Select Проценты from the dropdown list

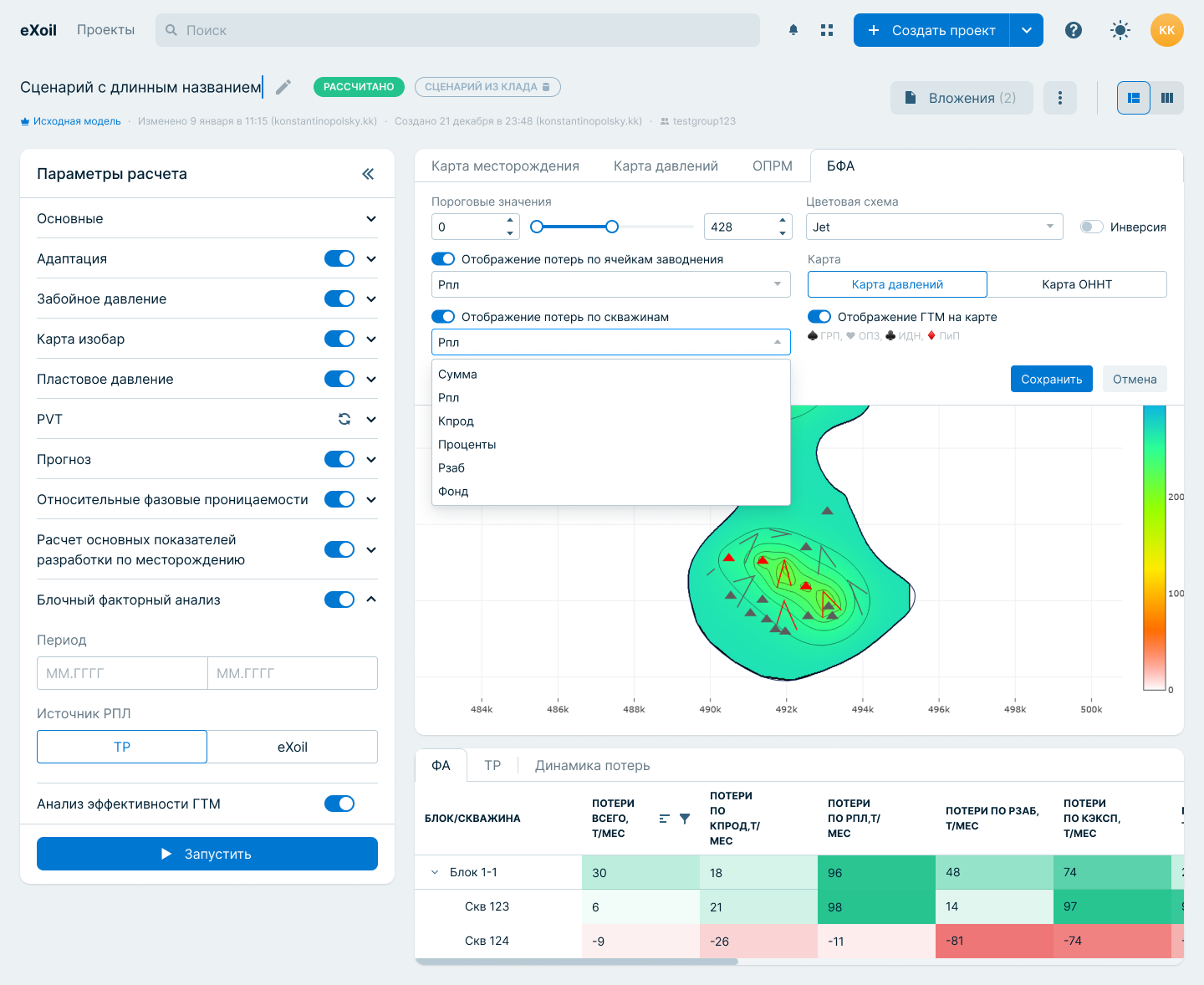pyautogui.click(x=467, y=444)
